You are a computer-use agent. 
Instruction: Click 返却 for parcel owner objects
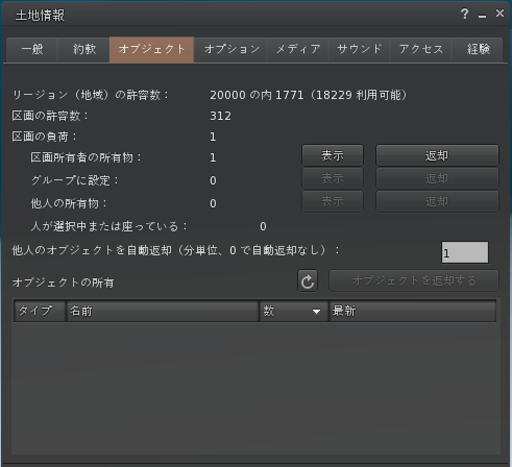[x=437, y=156]
